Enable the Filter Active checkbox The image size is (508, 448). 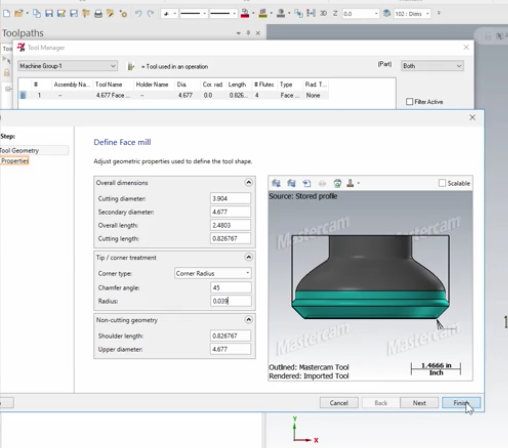410,102
